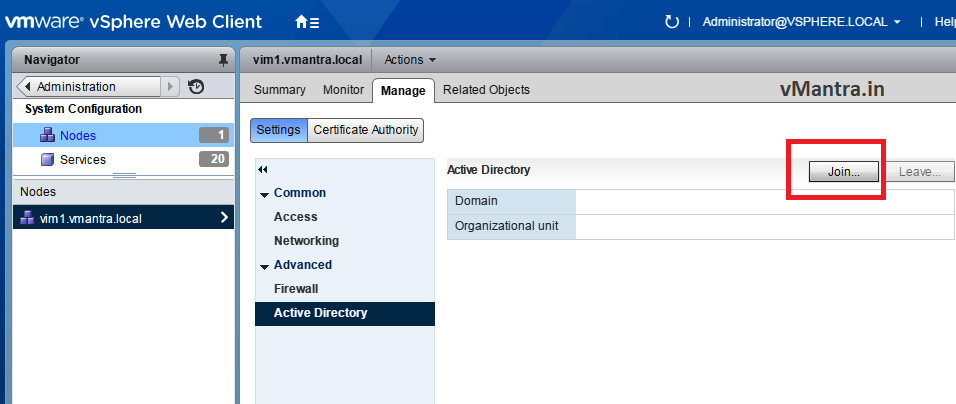Click the forward arrow beside Administration
956x404 pixels.
[x=170, y=87]
